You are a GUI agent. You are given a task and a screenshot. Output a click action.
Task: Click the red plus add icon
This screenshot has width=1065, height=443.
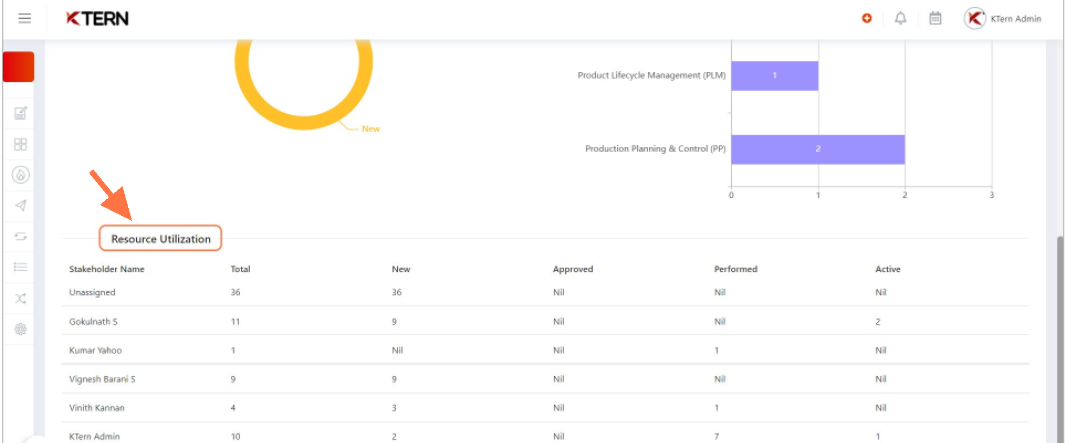867,19
